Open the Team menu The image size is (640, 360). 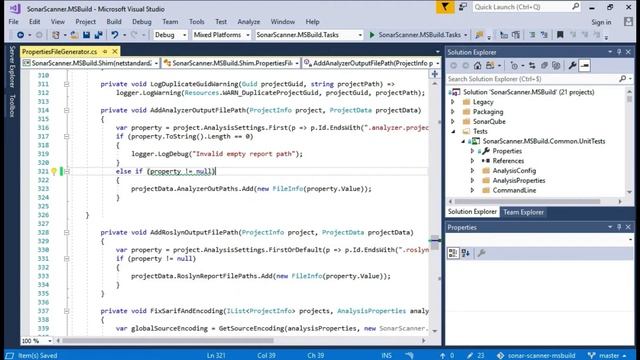170,22
